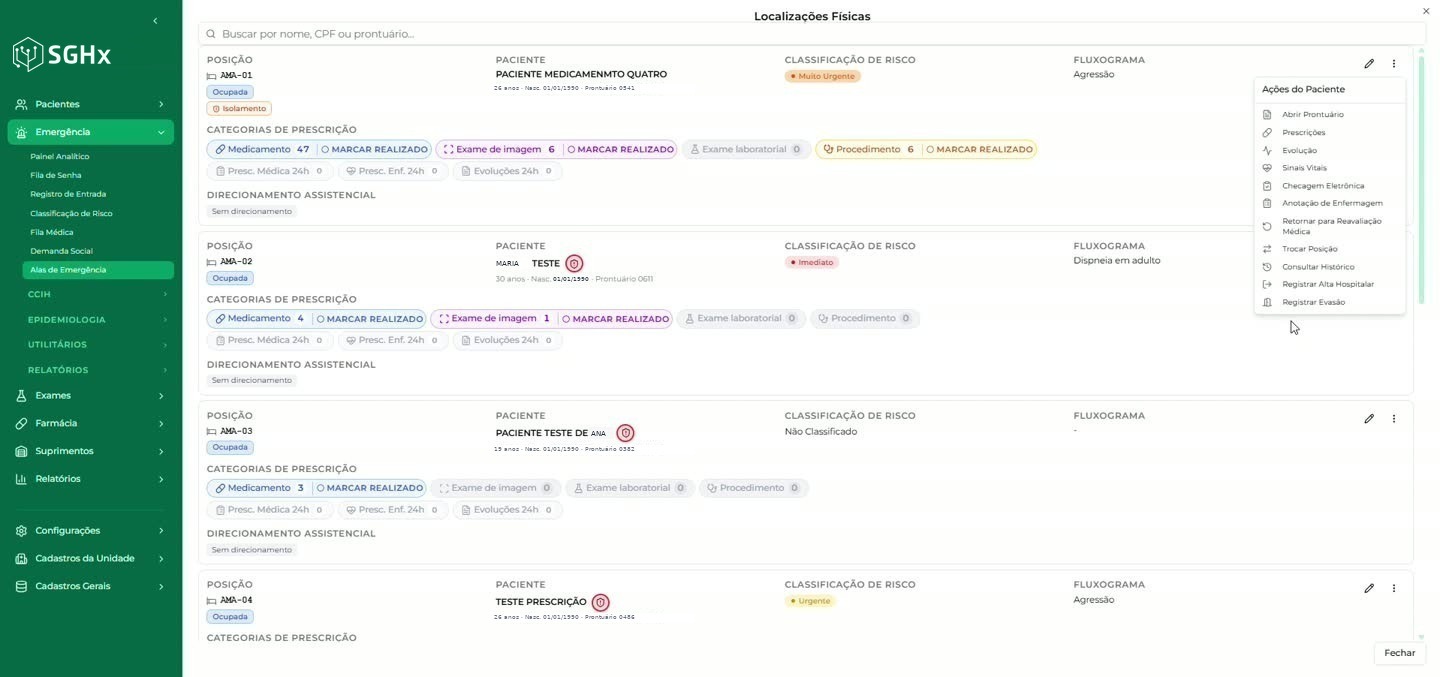This screenshot has width=1440, height=677.
Task: Click the search field for nome, CPF
Action: point(812,34)
